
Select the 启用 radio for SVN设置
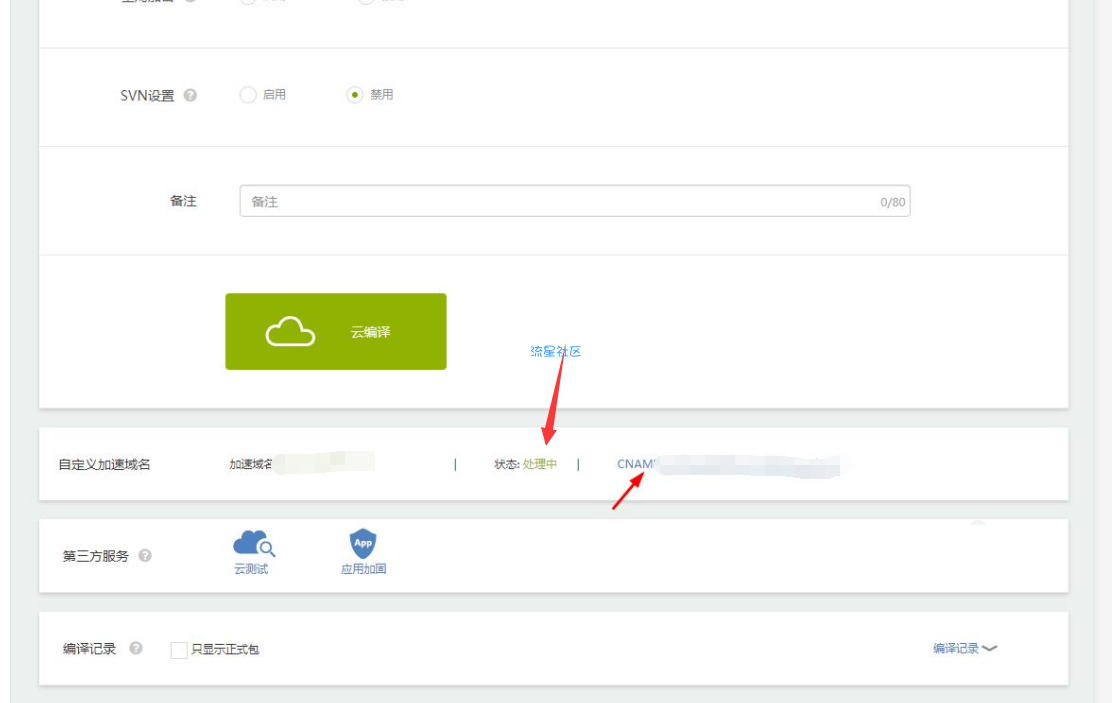[x=248, y=94]
